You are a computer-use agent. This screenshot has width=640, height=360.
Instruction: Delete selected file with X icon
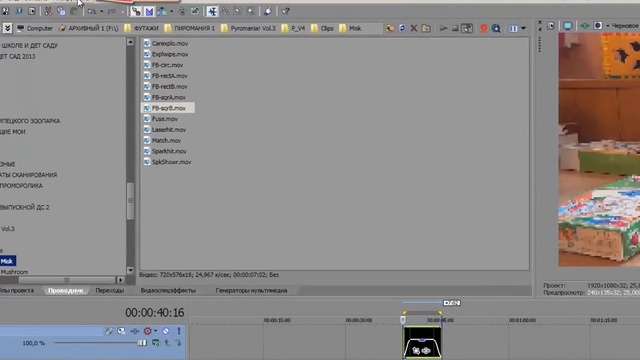tap(414, 28)
